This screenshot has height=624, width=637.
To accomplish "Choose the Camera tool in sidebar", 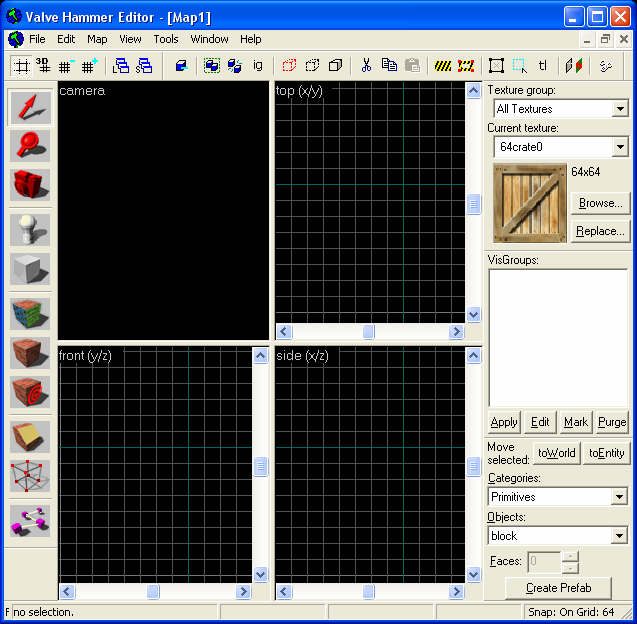I will [30, 185].
